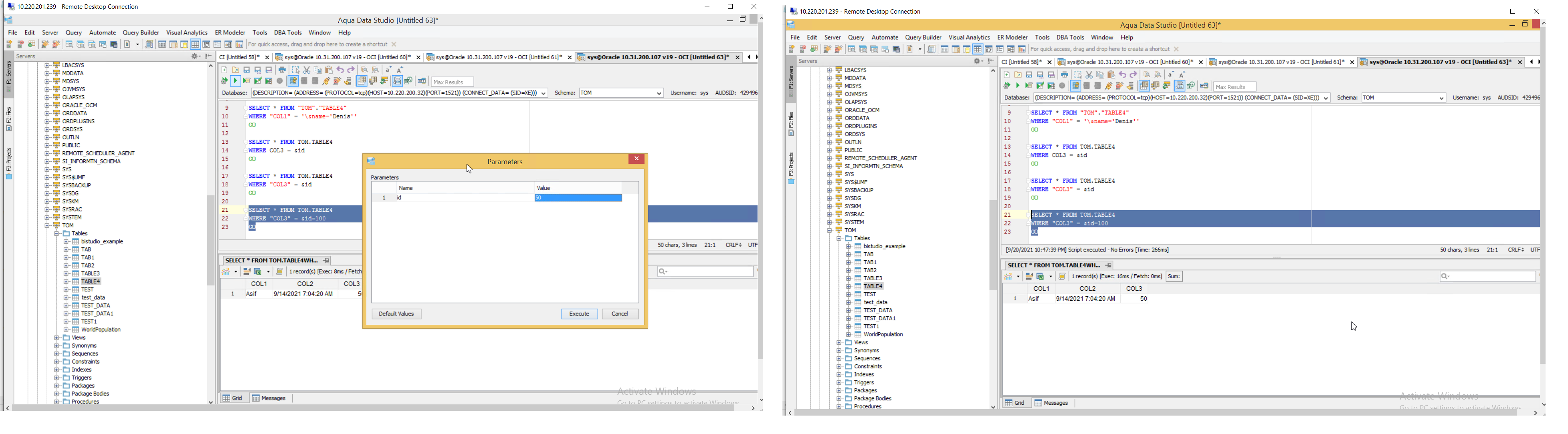The width and height of the screenshot is (1568, 434).
Task: Click Execute in the Parameters dialog
Action: coord(579,314)
